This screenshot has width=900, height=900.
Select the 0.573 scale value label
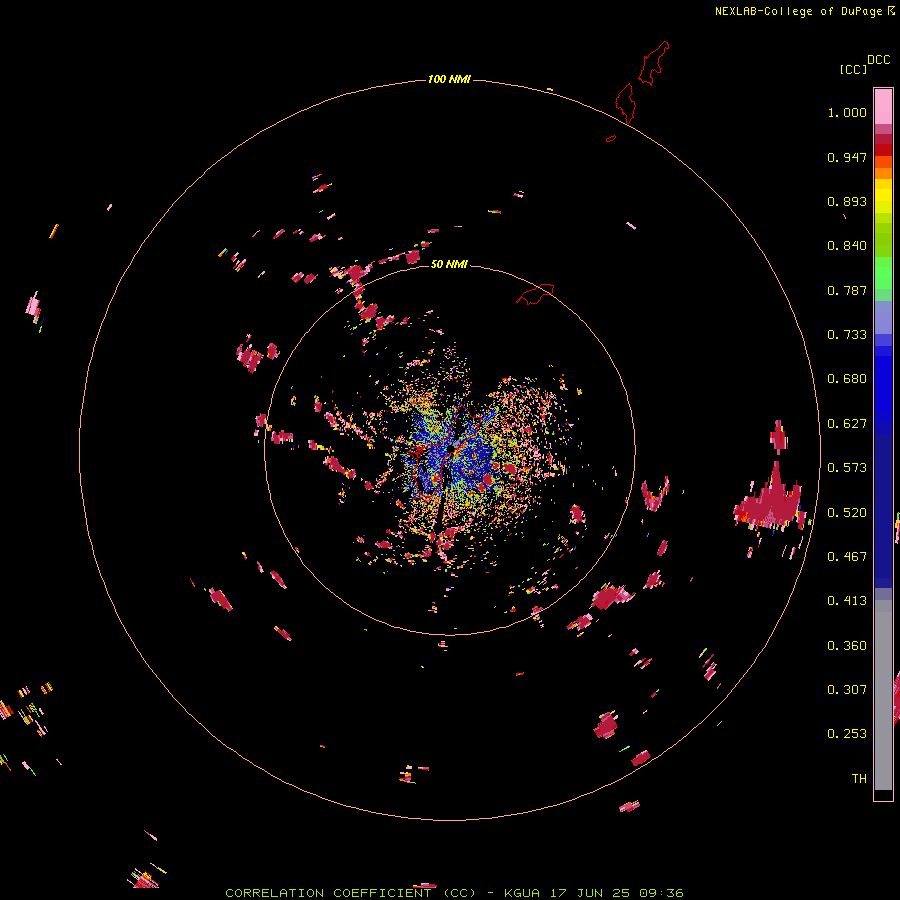pos(847,468)
